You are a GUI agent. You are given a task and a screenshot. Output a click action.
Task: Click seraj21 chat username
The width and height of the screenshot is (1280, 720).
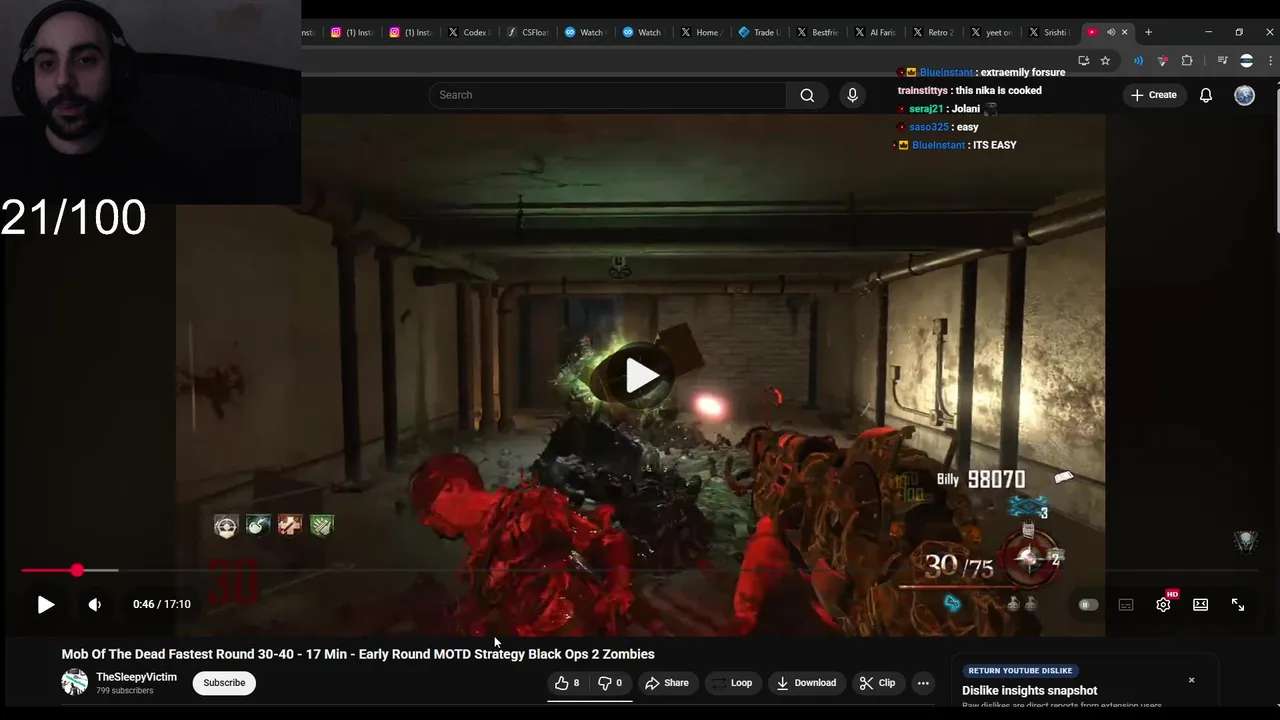point(926,109)
